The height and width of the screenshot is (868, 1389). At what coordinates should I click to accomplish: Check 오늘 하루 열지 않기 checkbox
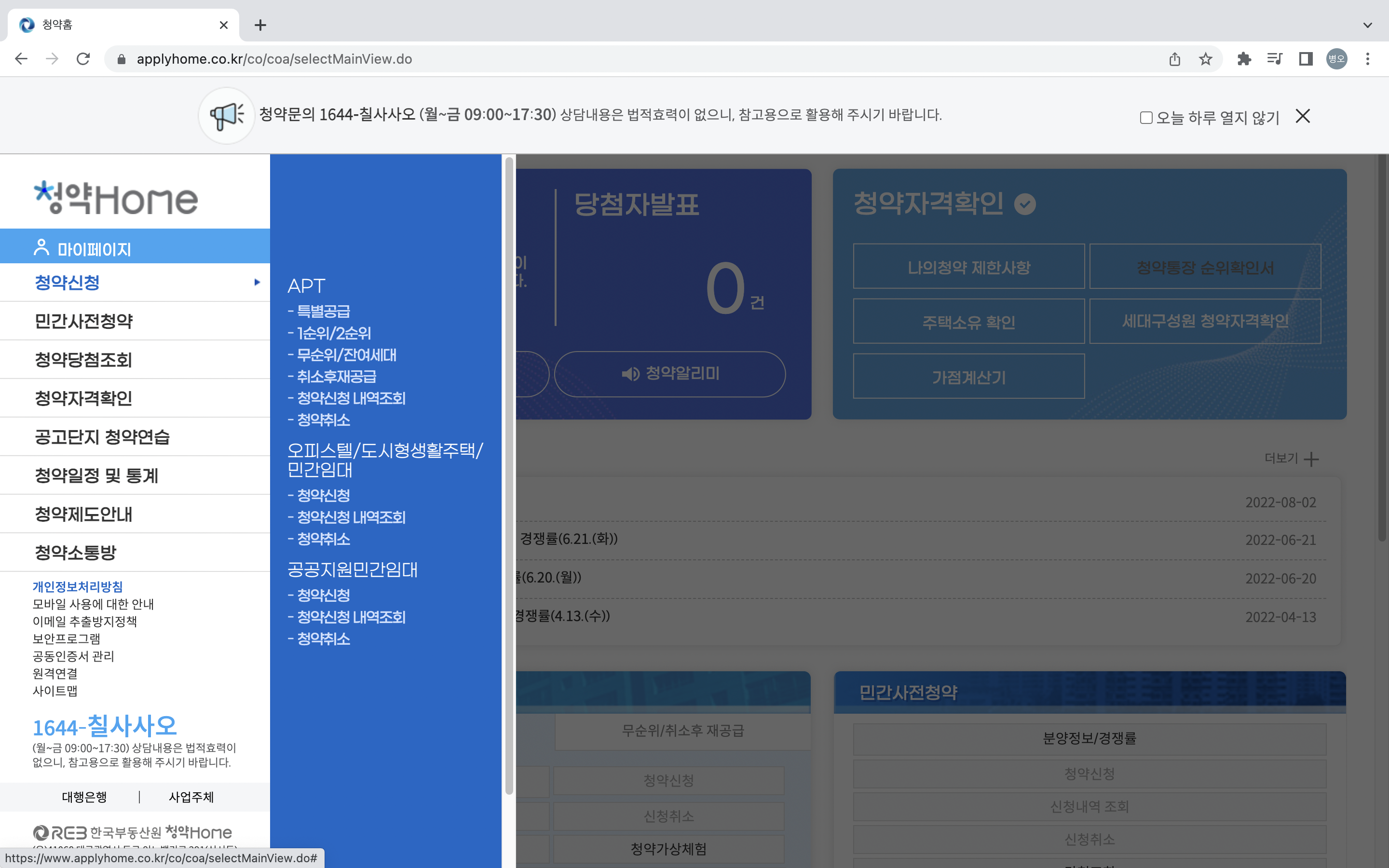1145,118
